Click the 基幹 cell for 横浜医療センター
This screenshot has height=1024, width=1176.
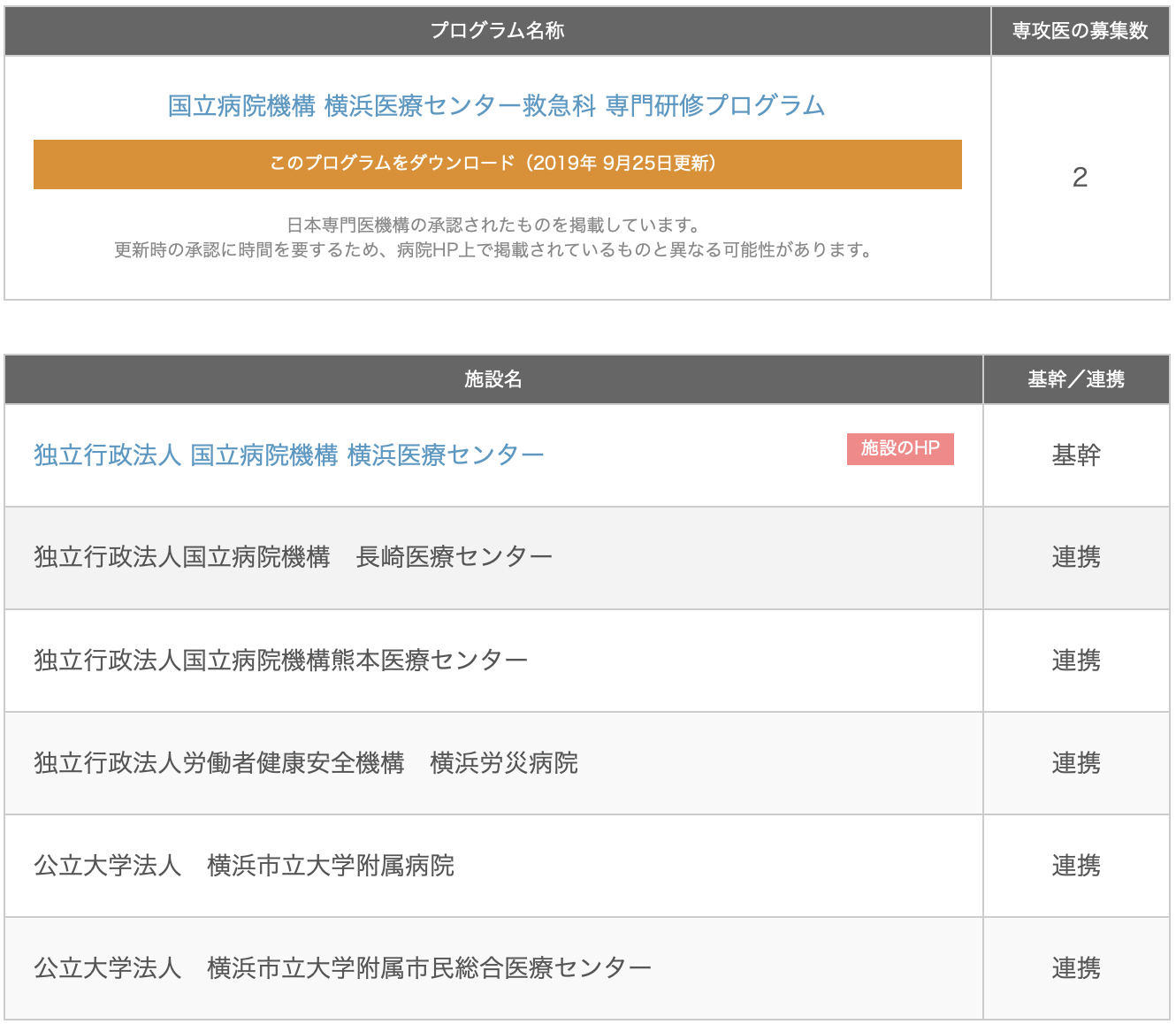tap(1076, 455)
